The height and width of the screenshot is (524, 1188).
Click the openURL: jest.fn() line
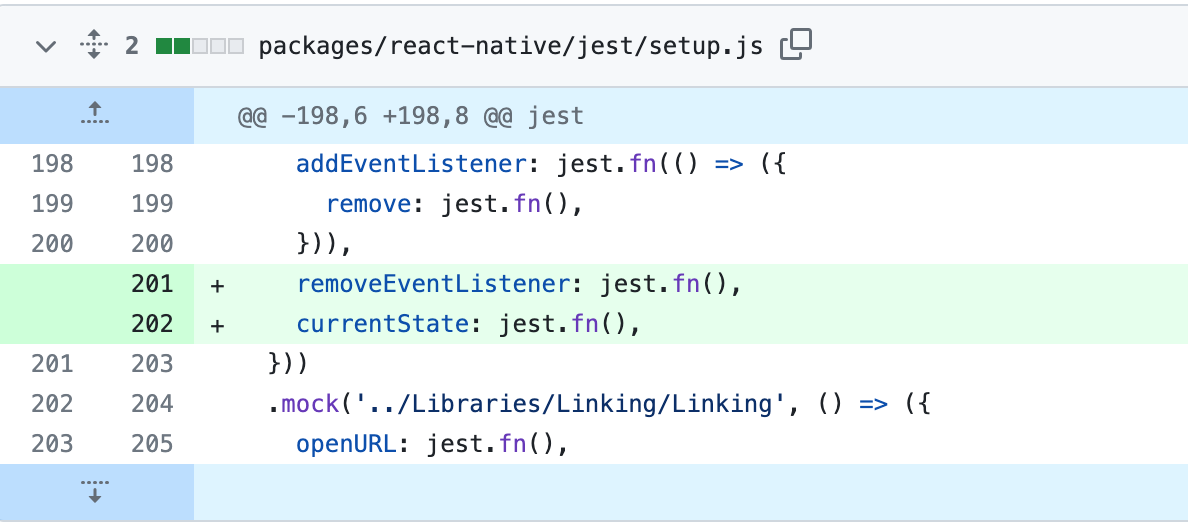(433, 444)
